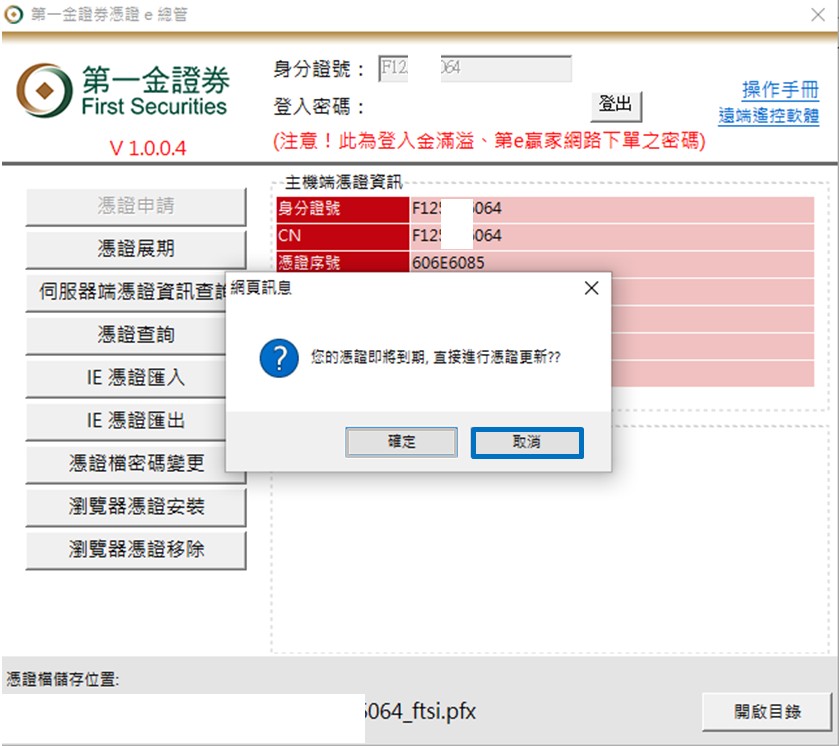
Task: Close the 網頁訊息 dialog with X
Action: (591, 288)
